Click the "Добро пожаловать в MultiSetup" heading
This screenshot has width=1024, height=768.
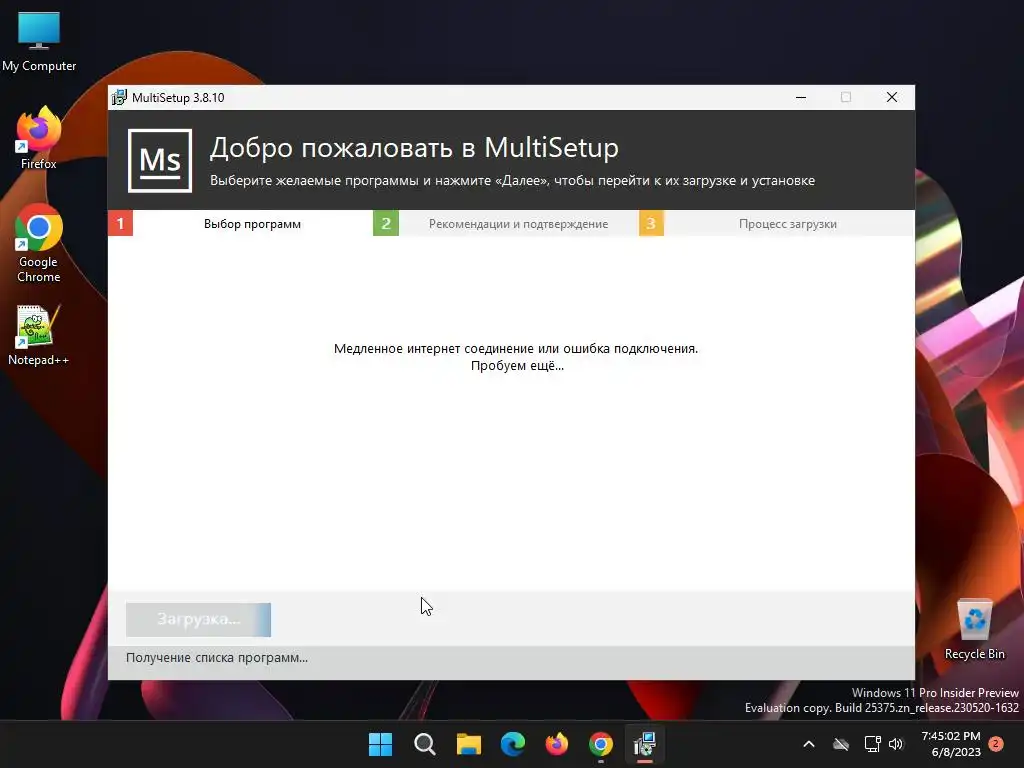point(414,148)
